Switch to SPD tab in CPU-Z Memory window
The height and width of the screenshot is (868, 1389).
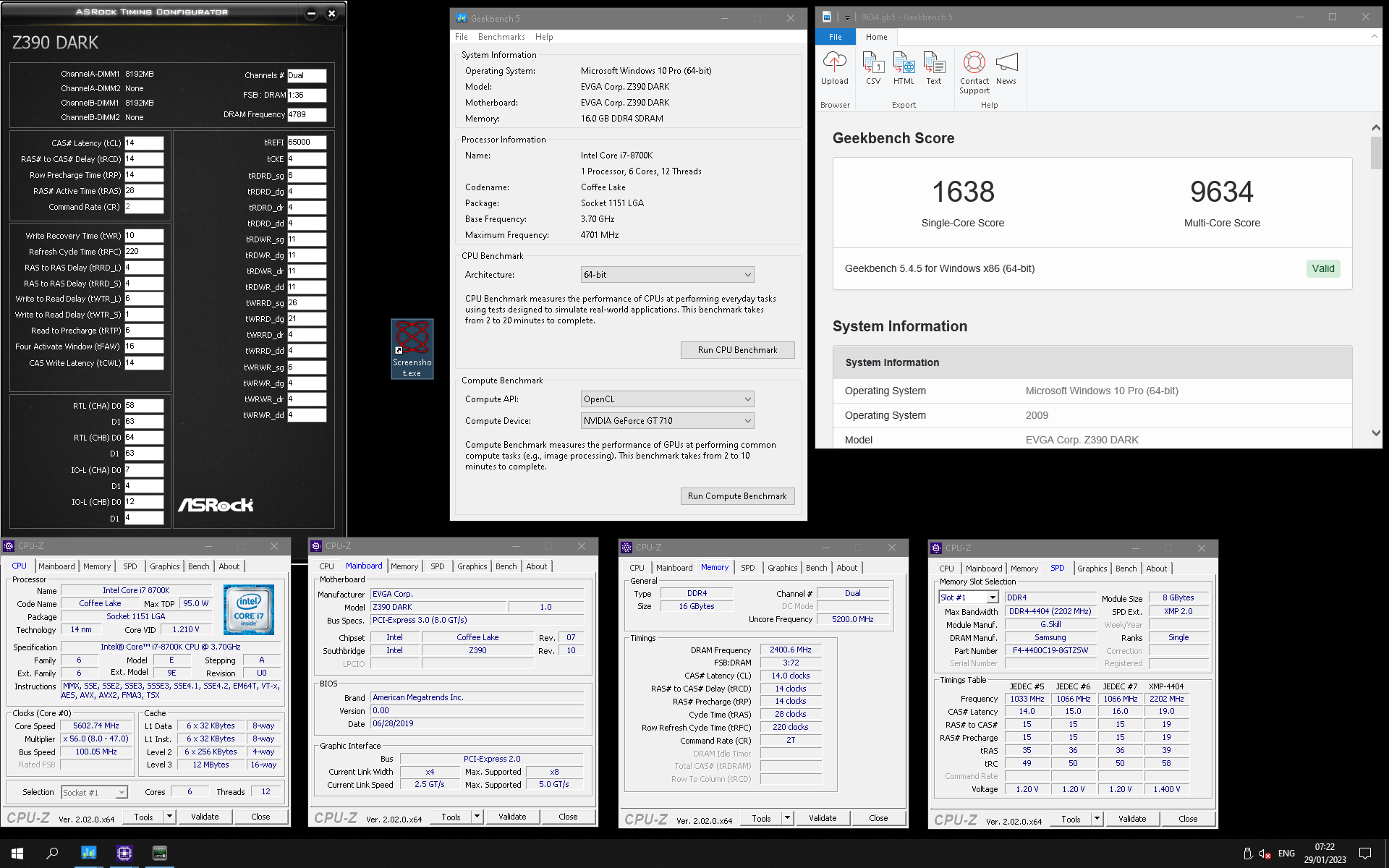(748, 568)
